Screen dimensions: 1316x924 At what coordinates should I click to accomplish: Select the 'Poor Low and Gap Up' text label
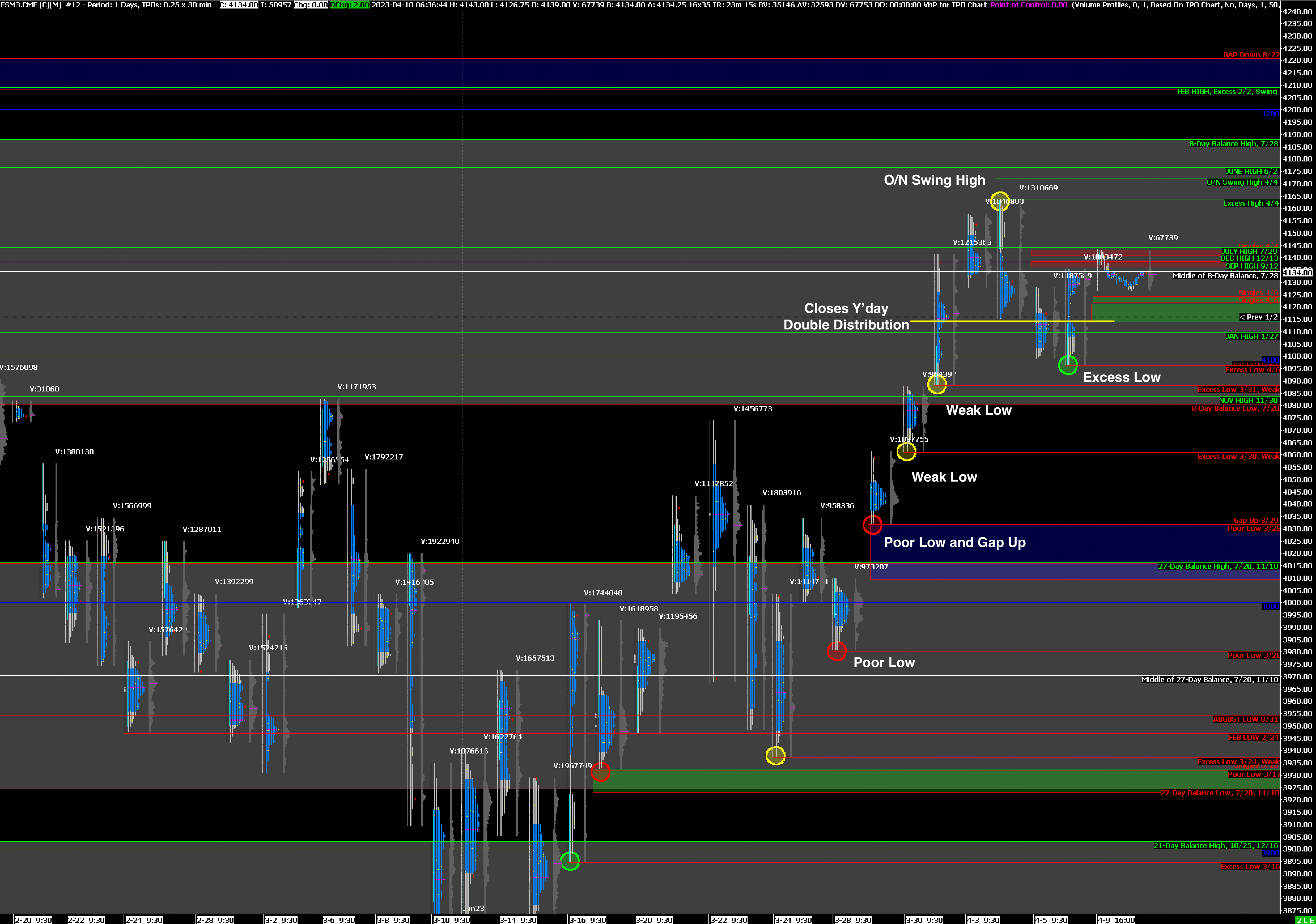954,542
